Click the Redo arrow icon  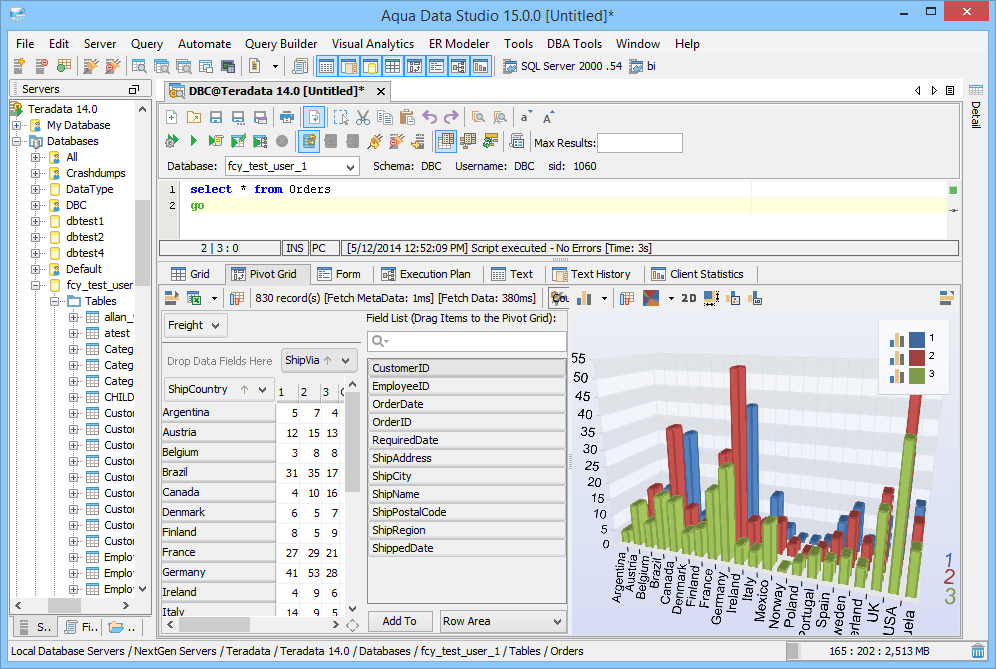tap(451, 117)
